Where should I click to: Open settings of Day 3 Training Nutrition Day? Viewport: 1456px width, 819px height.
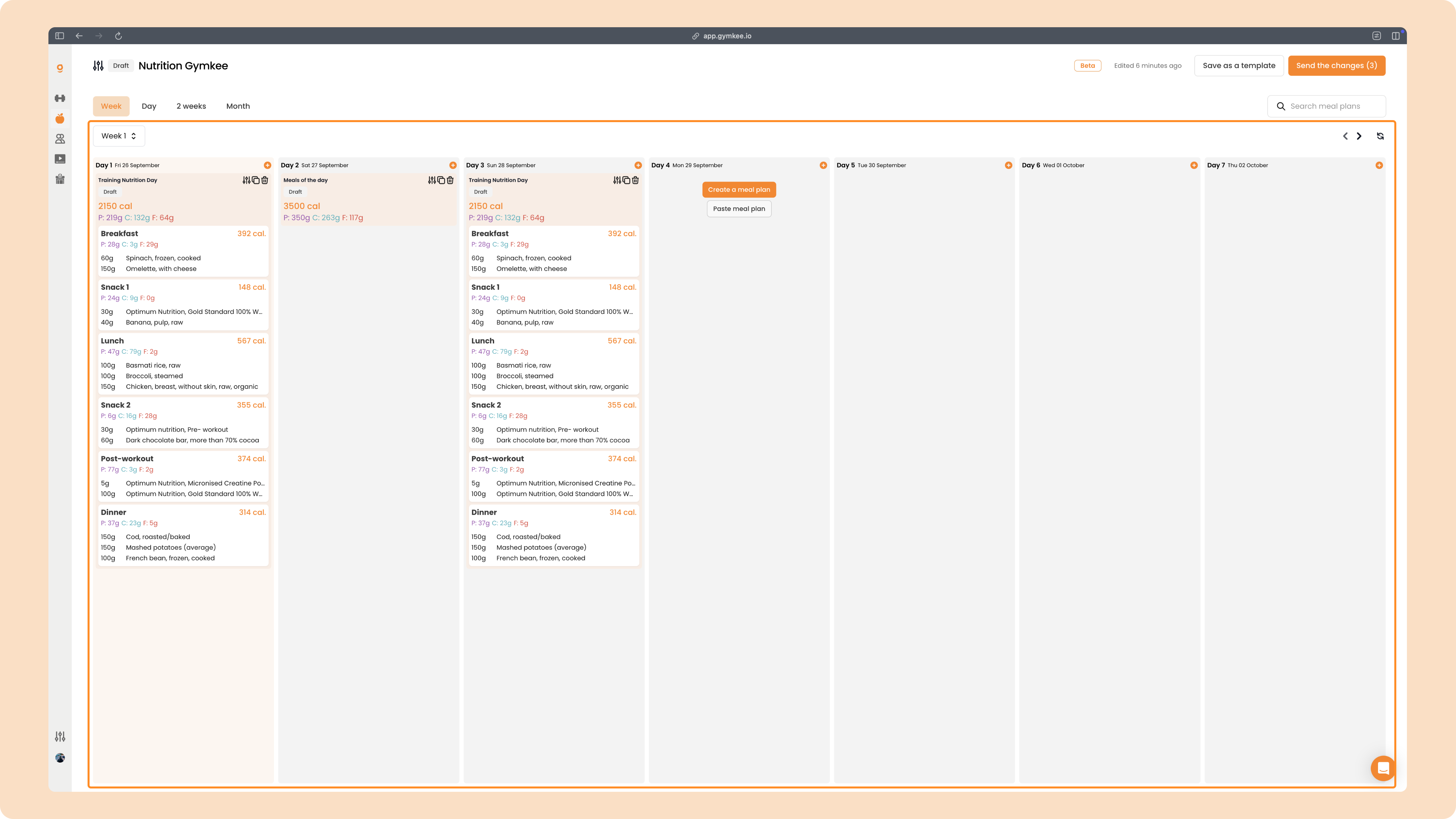click(617, 180)
